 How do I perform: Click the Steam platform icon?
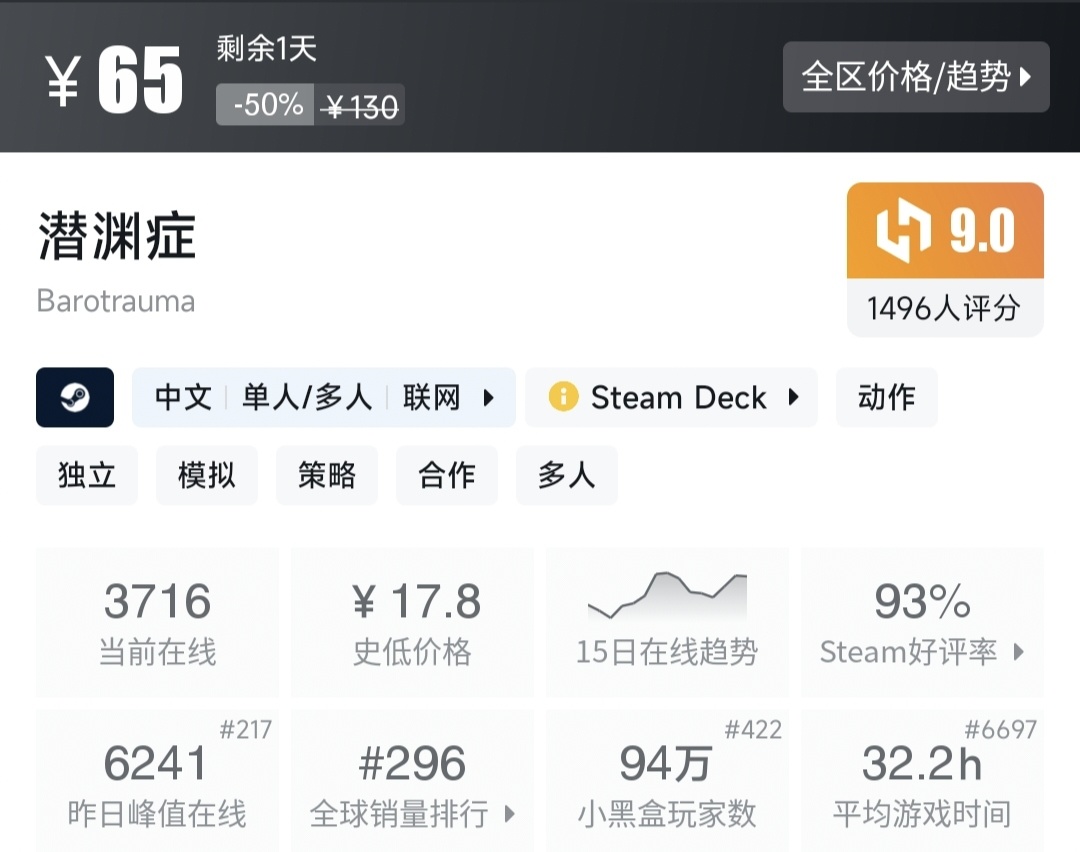tap(75, 398)
